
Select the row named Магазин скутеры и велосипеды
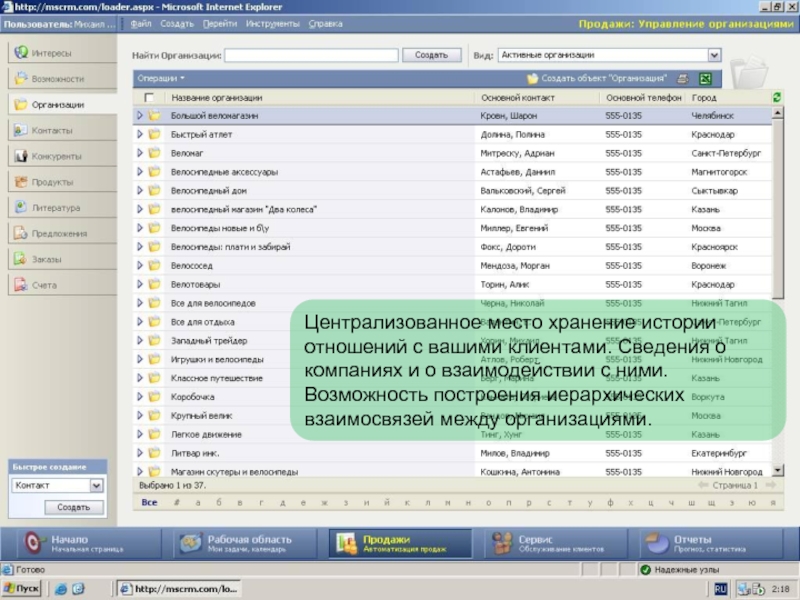452,472
